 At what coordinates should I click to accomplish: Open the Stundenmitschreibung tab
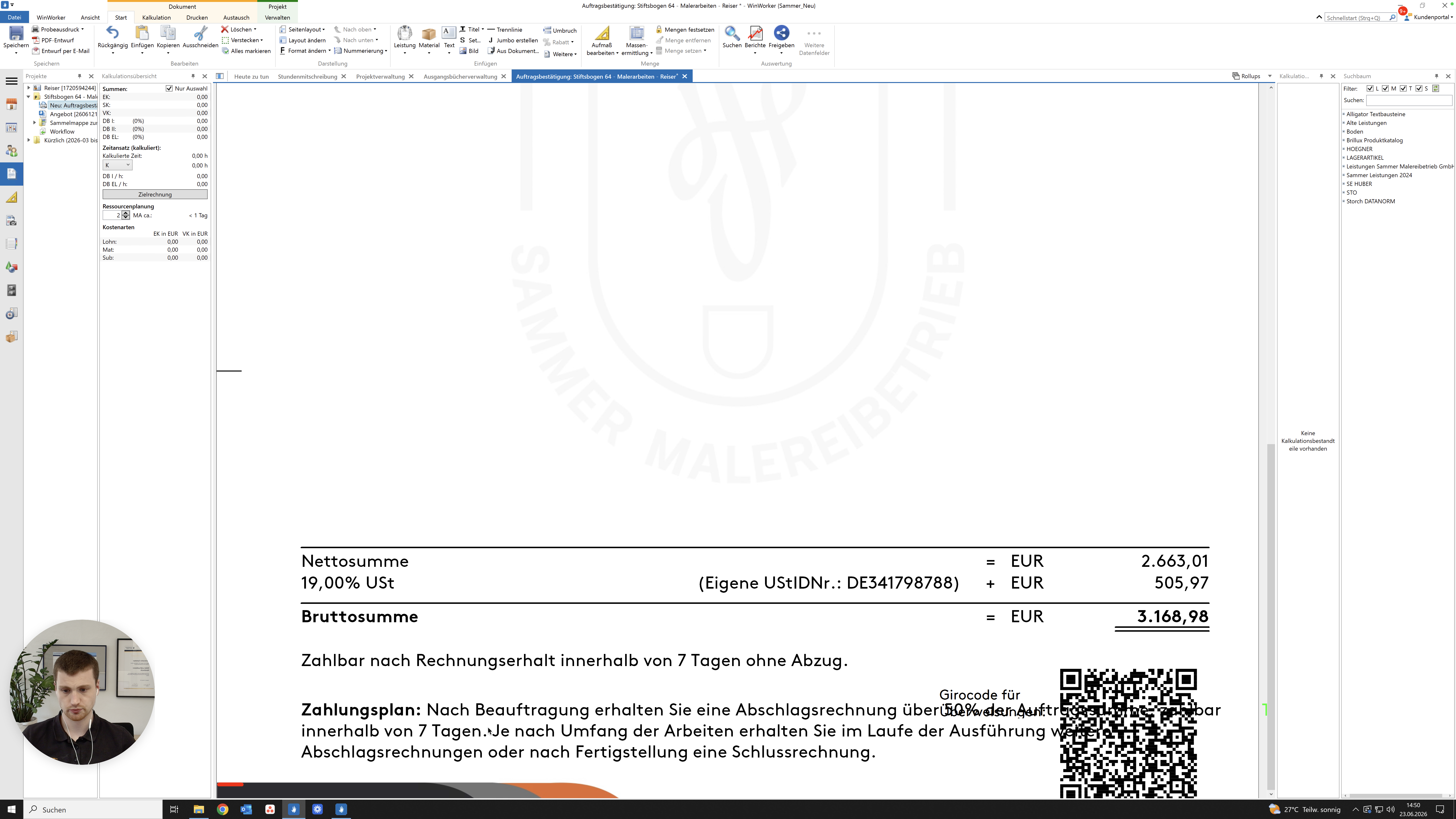(307, 76)
